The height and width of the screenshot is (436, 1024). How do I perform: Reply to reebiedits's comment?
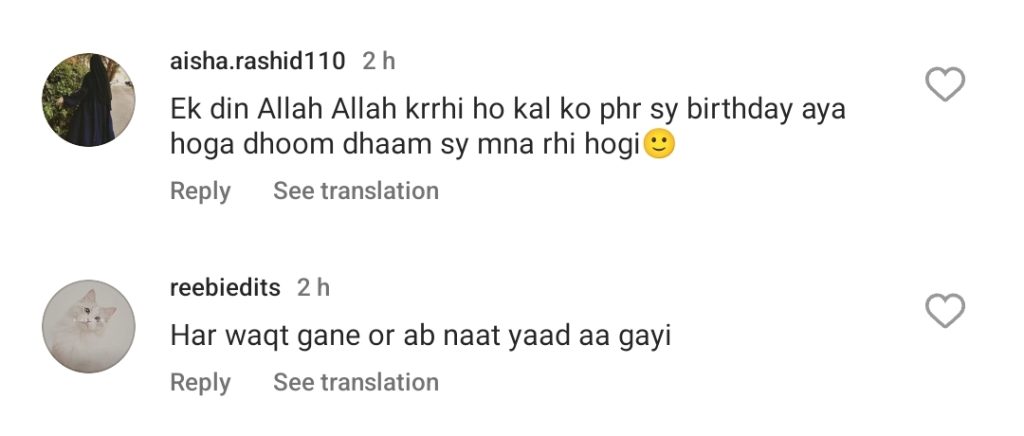(200, 382)
